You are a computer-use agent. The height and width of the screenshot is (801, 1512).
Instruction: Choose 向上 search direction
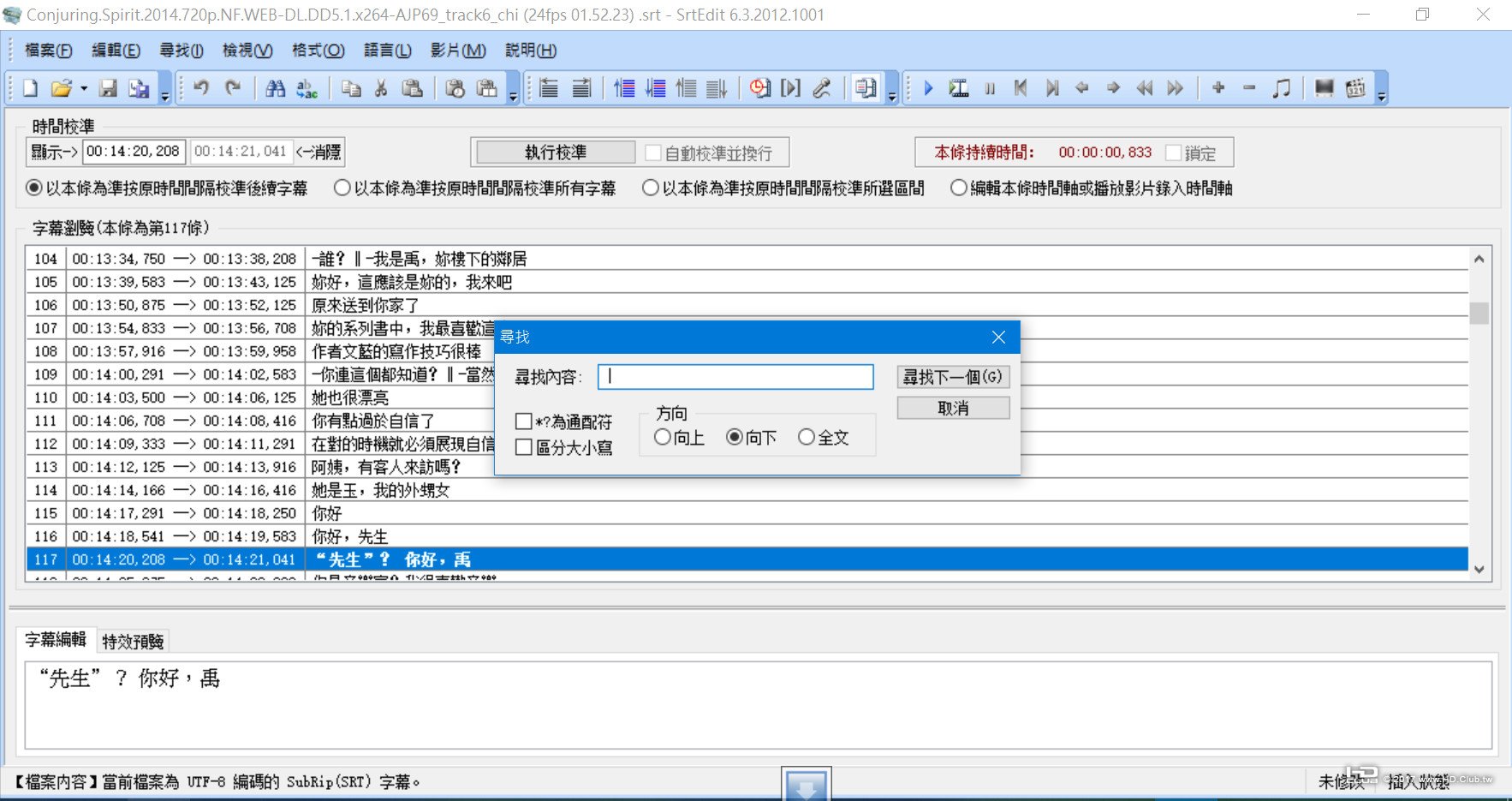(x=663, y=438)
